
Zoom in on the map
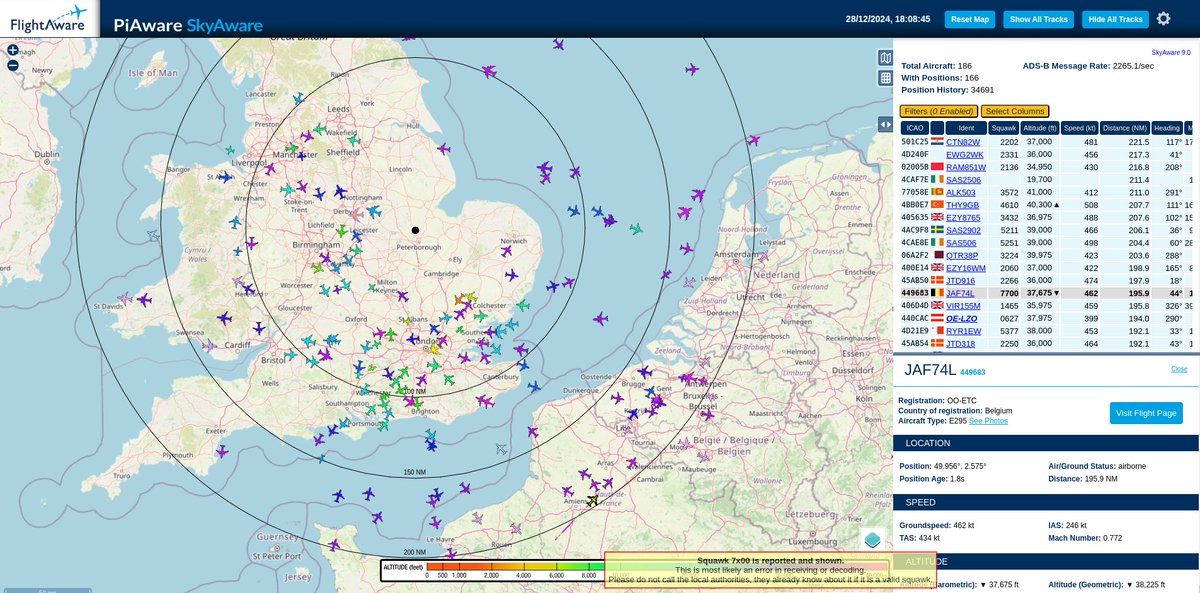click(x=13, y=50)
